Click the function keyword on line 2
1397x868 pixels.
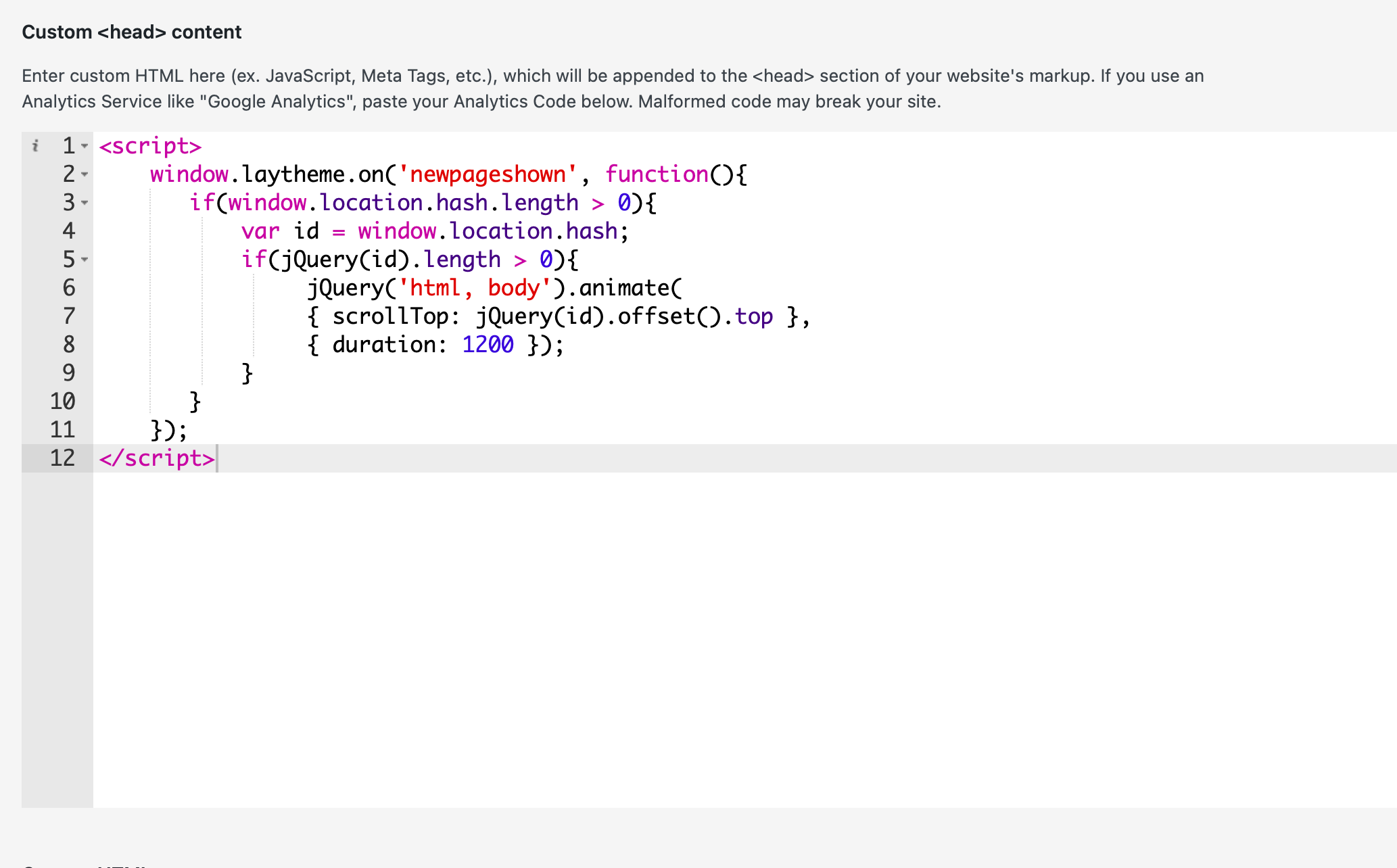(x=657, y=174)
